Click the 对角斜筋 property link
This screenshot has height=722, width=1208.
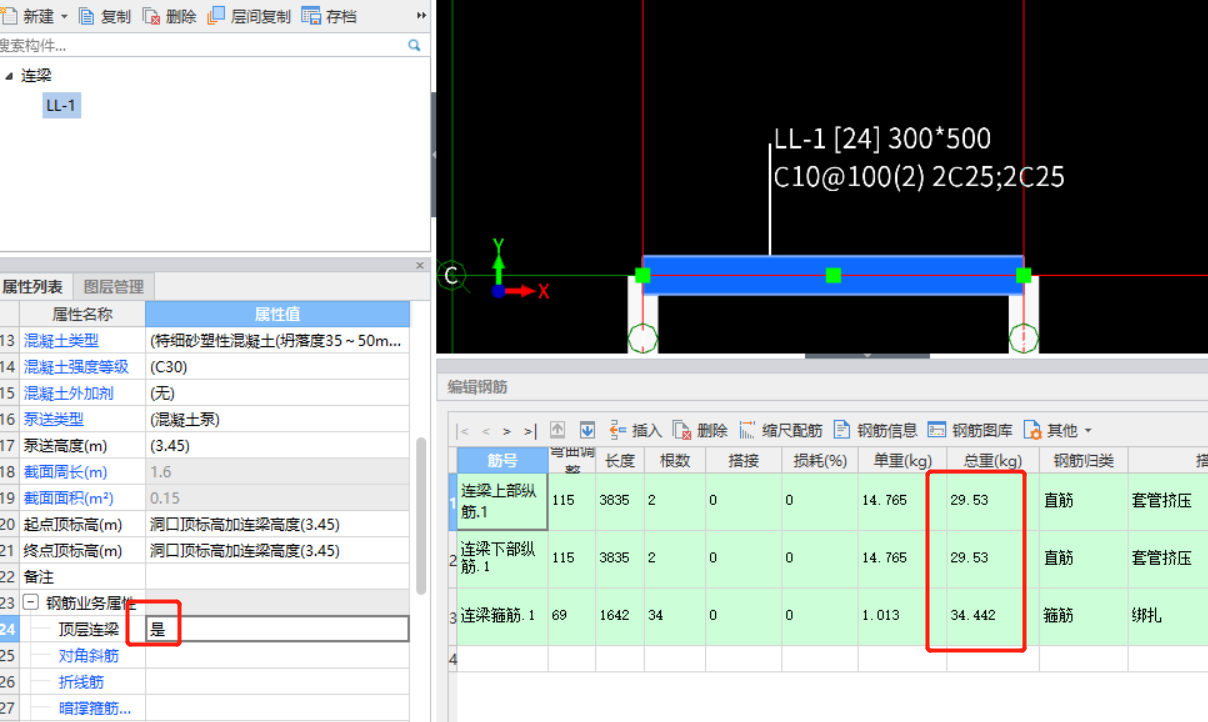(88, 656)
